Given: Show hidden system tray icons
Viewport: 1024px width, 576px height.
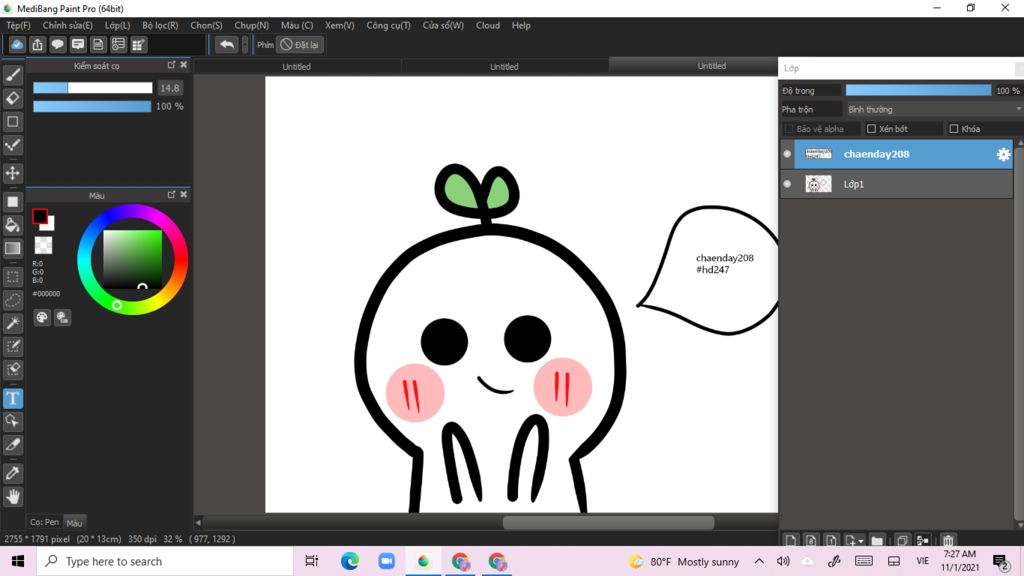Looking at the screenshot, I should pyautogui.click(x=759, y=561).
